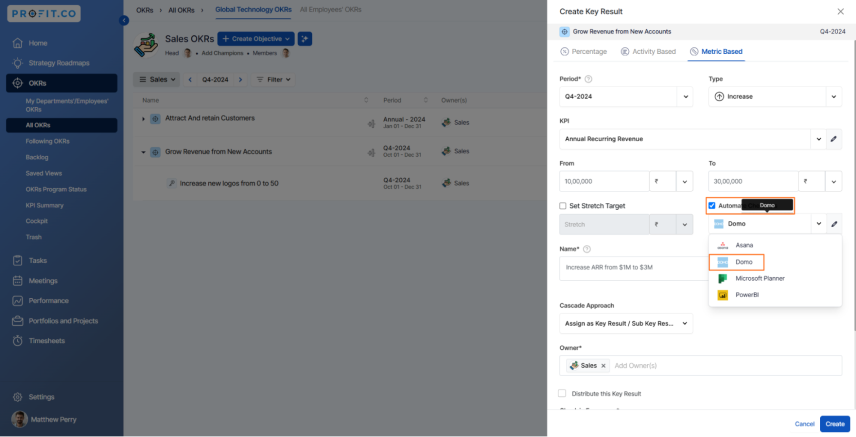Click the Name text field
Viewport: 856px width, 437px height.
[x=633, y=268]
